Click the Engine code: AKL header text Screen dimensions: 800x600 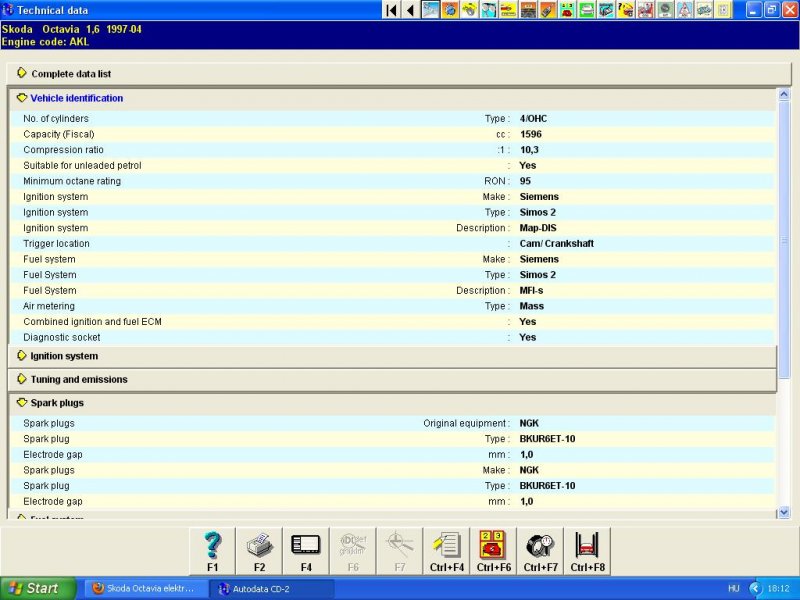45,42
